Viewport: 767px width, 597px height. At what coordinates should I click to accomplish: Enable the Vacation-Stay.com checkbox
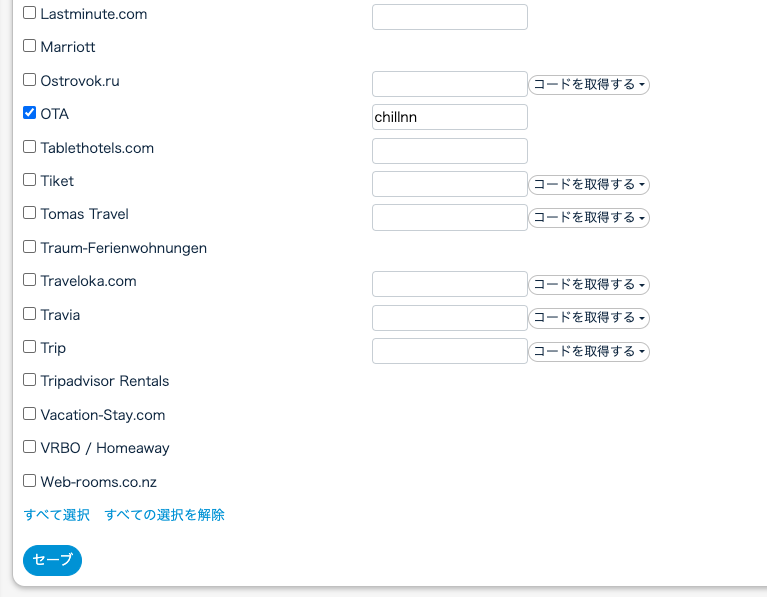(30, 414)
